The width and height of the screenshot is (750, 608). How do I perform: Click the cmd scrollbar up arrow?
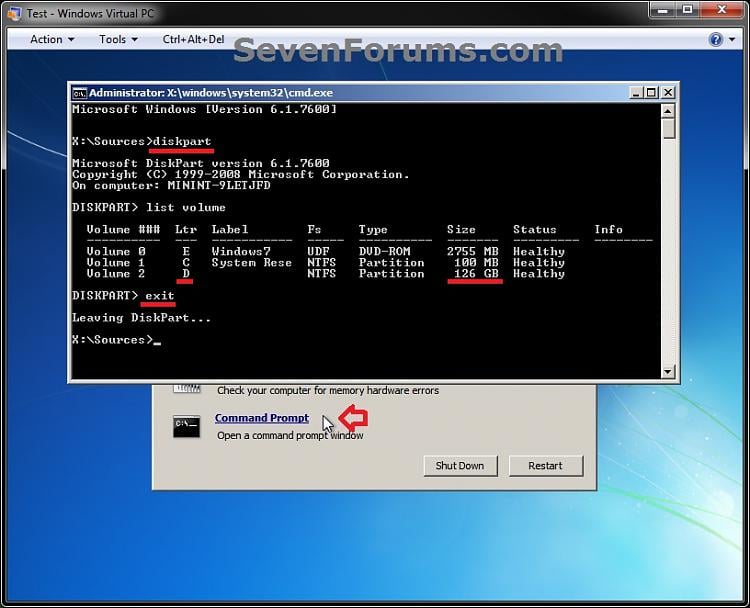(x=668, y=111)
